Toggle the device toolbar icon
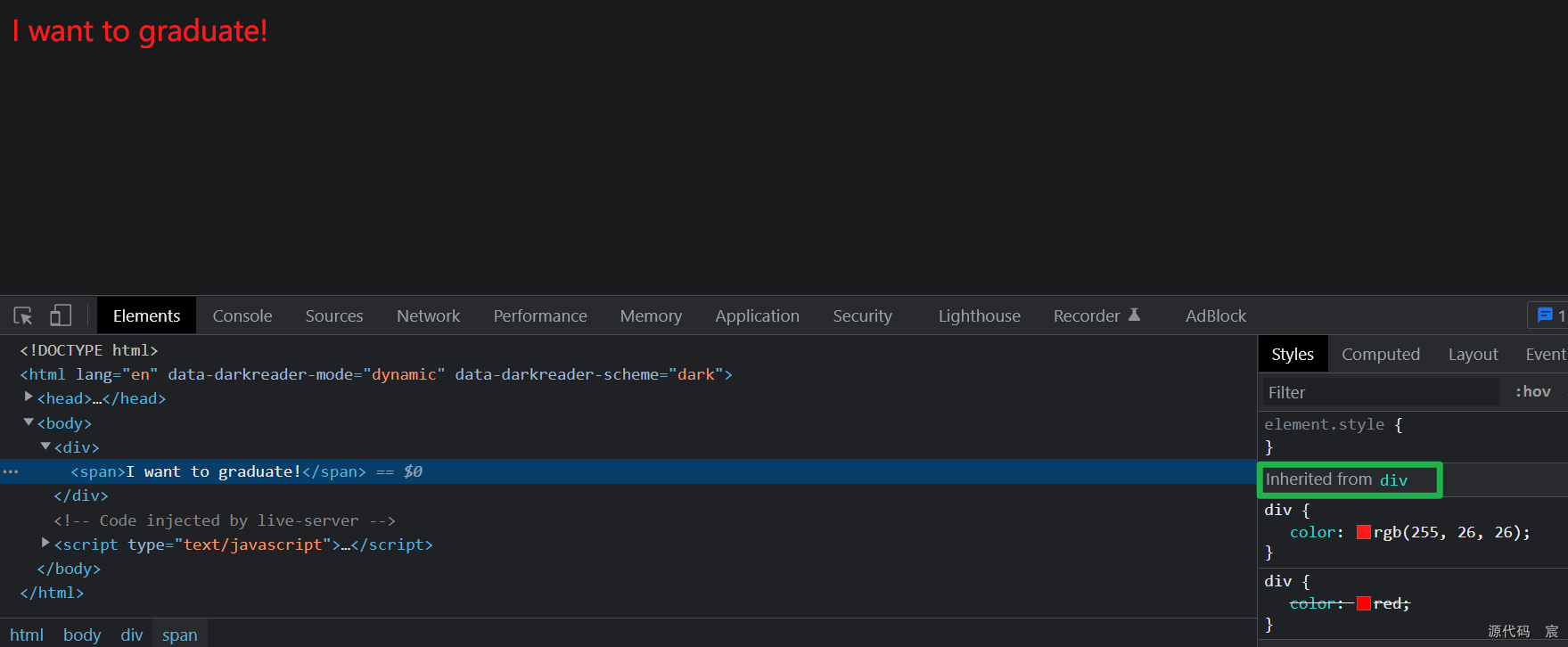This screenshot has width=1568, height=647. (x=60, y=315)
